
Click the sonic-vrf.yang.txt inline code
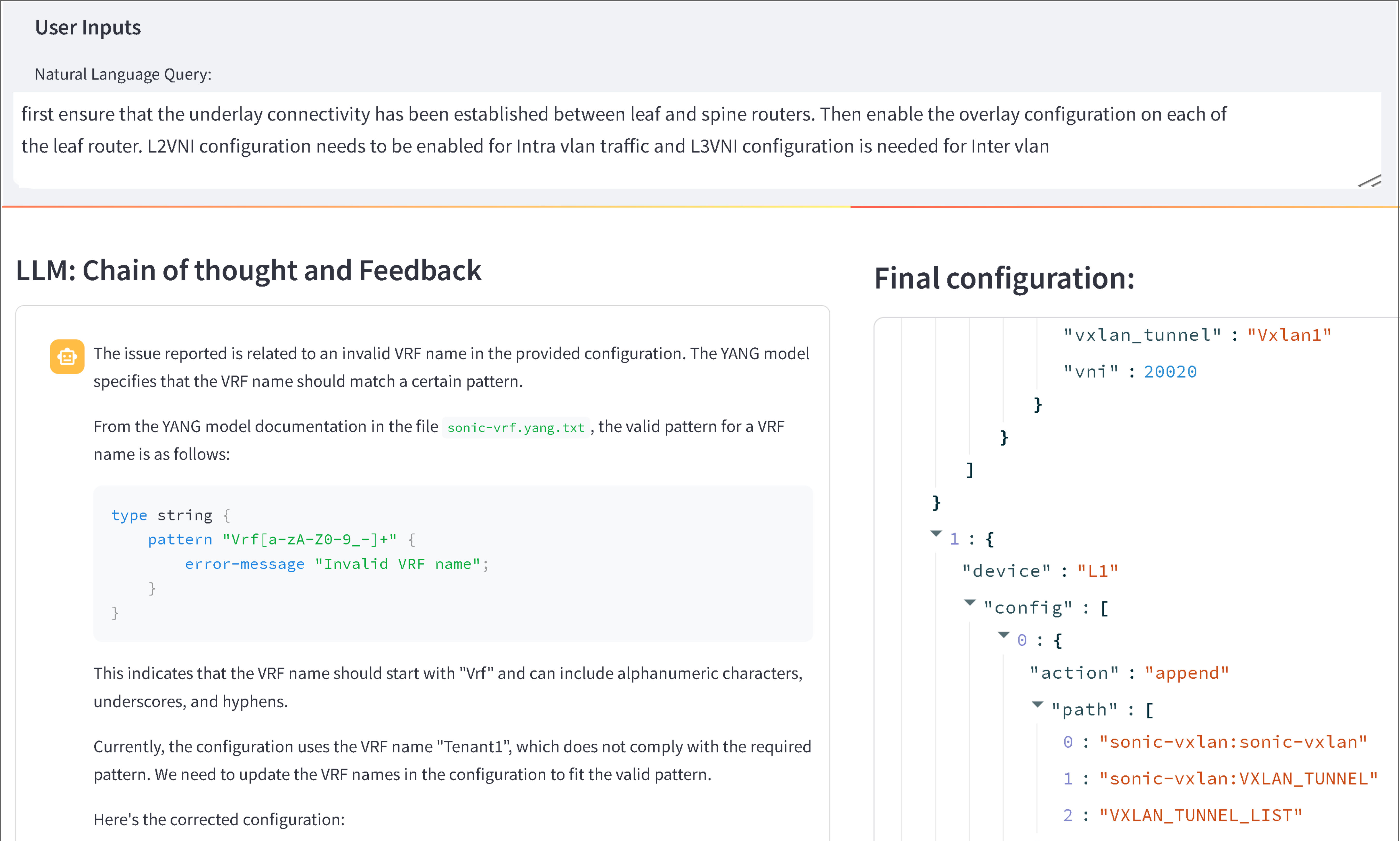[x=515, y=427]
